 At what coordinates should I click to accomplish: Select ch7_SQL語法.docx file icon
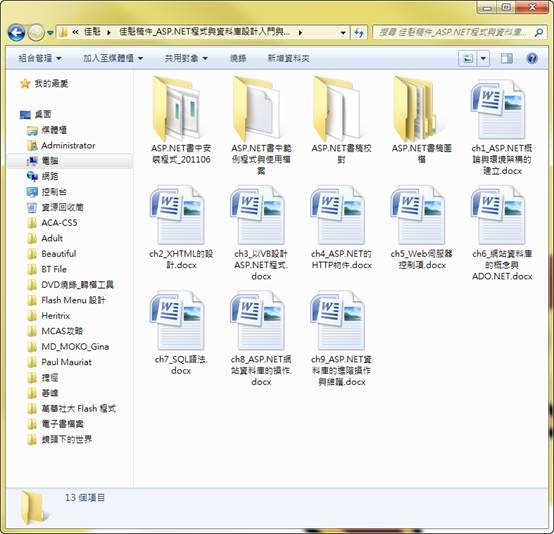[177, 321]
